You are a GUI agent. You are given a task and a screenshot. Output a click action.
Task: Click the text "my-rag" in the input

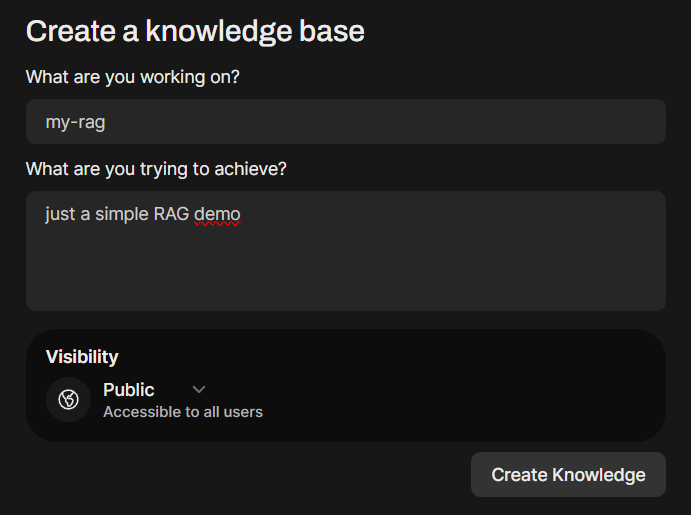[75, 122]
